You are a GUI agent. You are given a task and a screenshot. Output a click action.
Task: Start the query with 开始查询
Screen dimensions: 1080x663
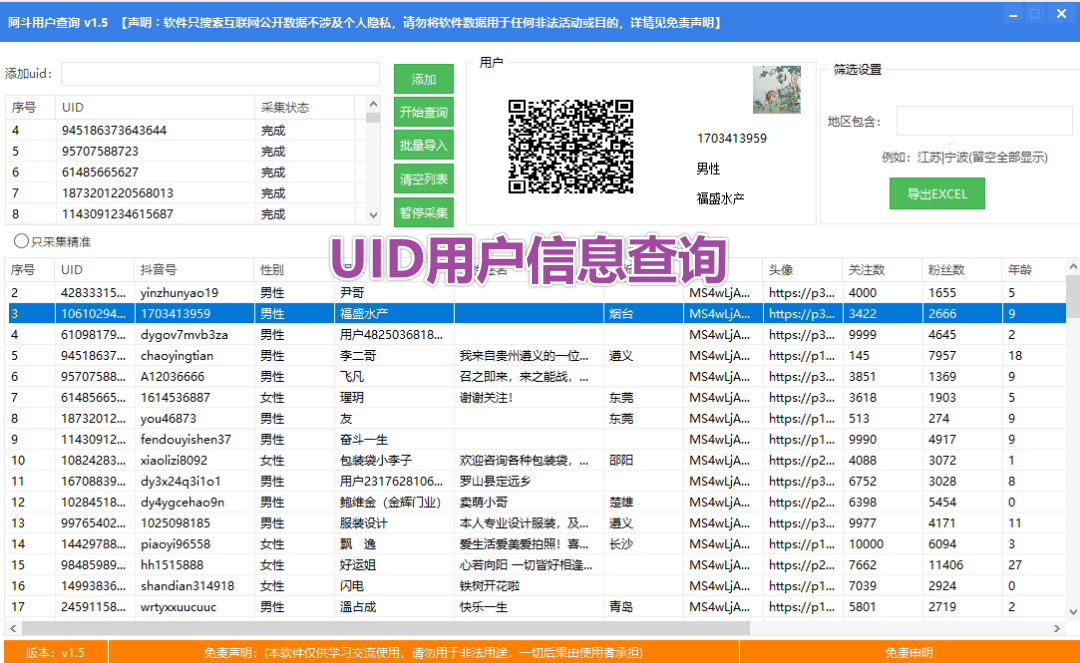point(424,112)
